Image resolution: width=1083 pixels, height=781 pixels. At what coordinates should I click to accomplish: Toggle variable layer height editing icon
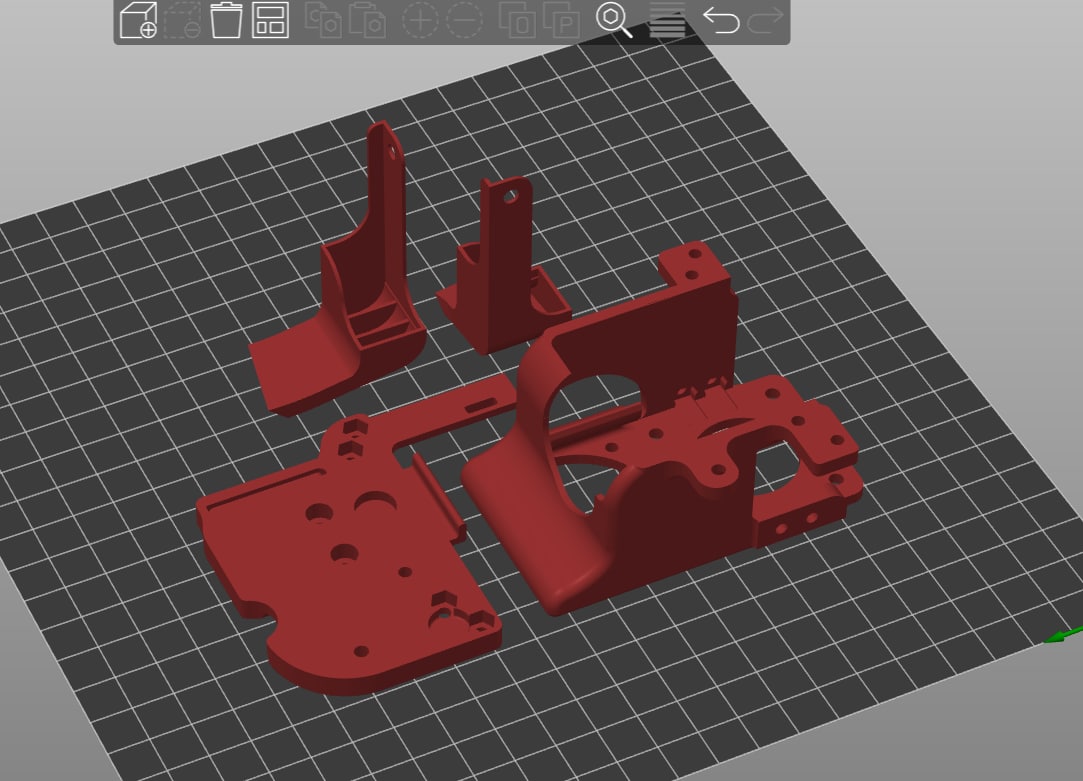click(667, 20)
